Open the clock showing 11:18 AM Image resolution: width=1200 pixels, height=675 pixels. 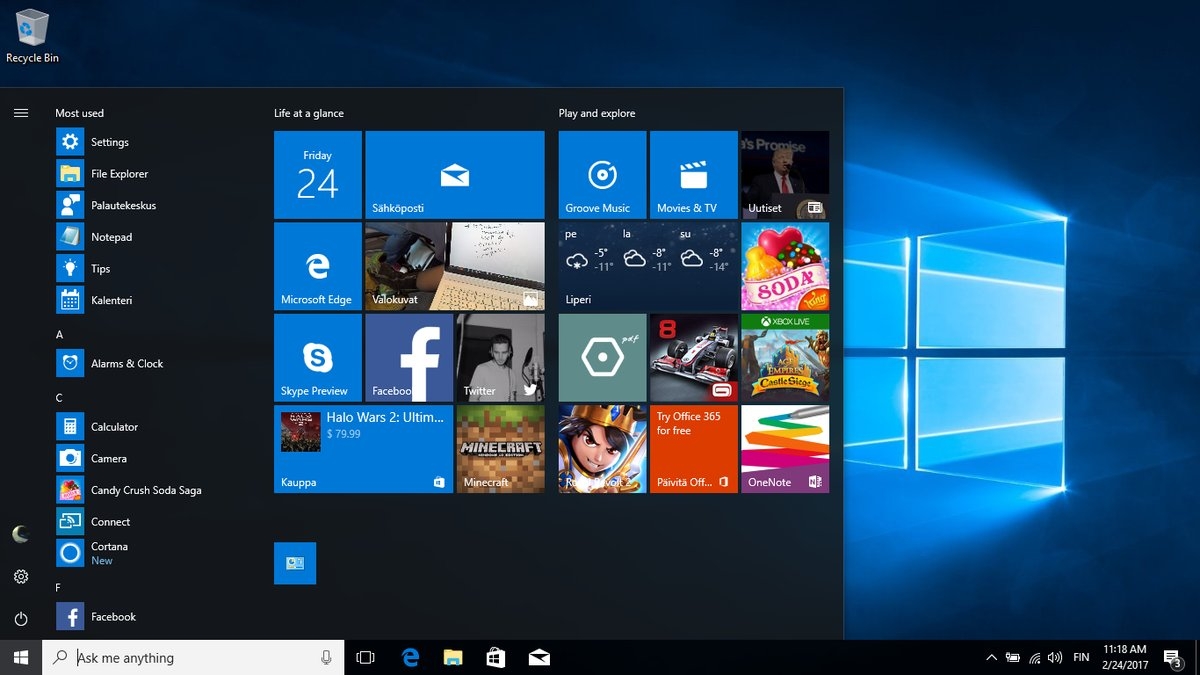[x=1125, y=657]
